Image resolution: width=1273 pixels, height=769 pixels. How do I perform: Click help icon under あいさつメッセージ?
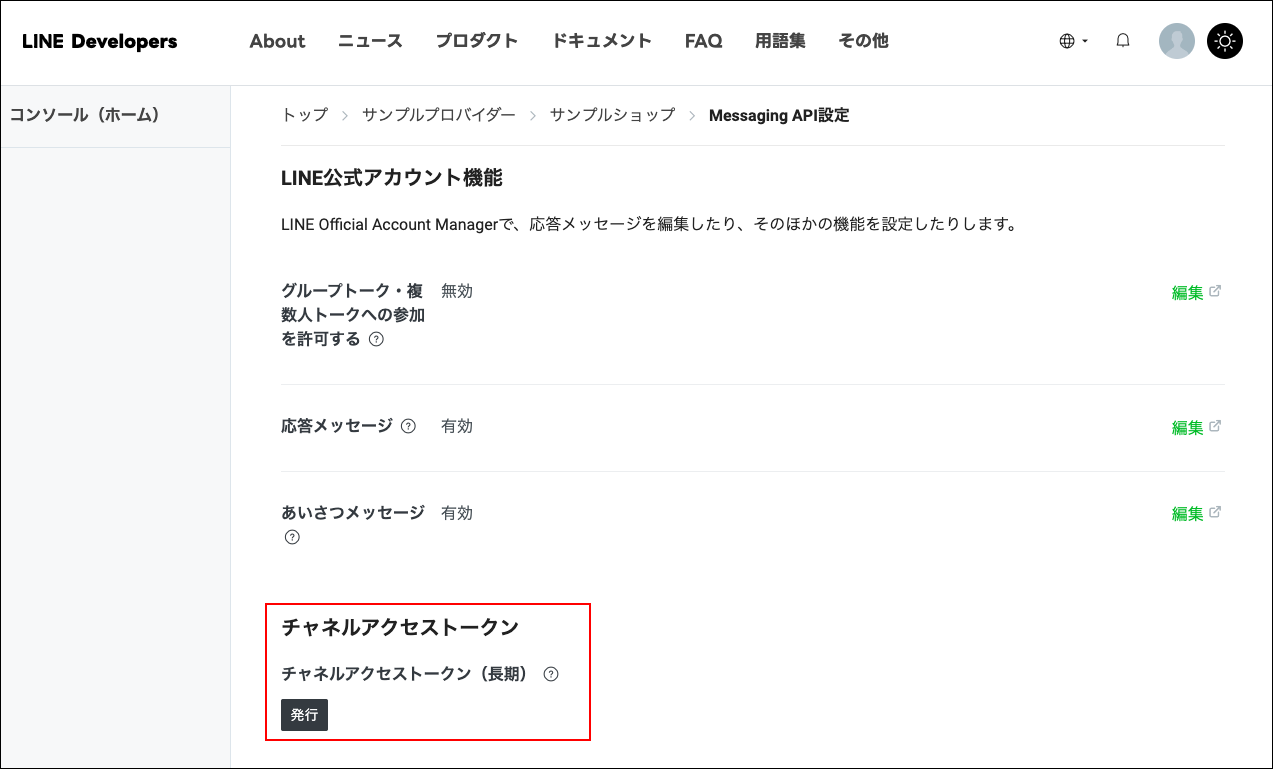[292, 537]
